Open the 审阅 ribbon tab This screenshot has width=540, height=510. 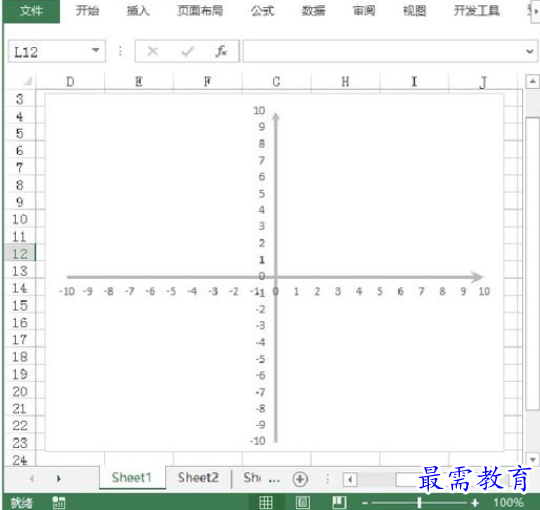[364, 11]
